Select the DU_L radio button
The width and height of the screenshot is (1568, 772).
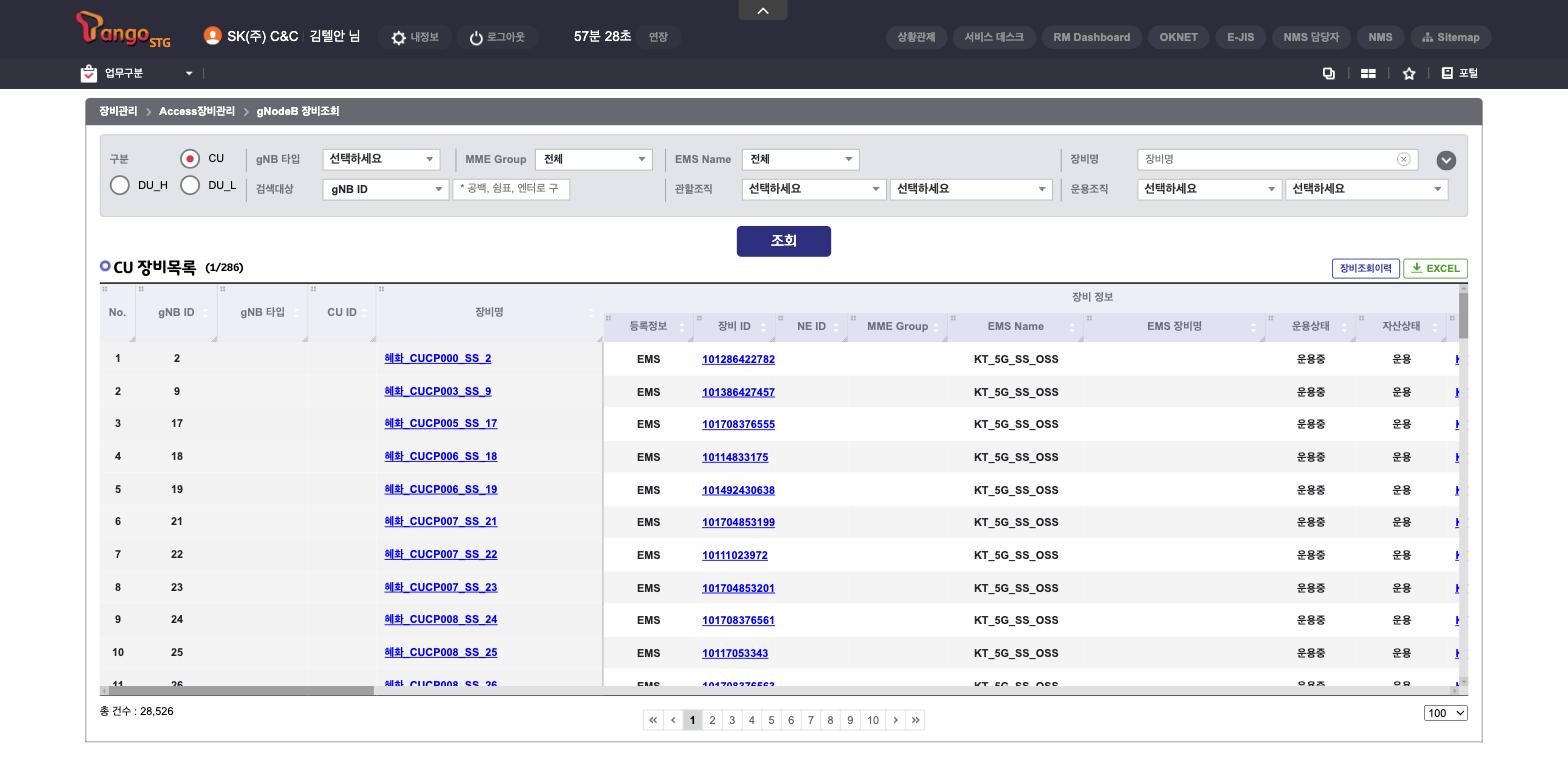tap(190, 185)
